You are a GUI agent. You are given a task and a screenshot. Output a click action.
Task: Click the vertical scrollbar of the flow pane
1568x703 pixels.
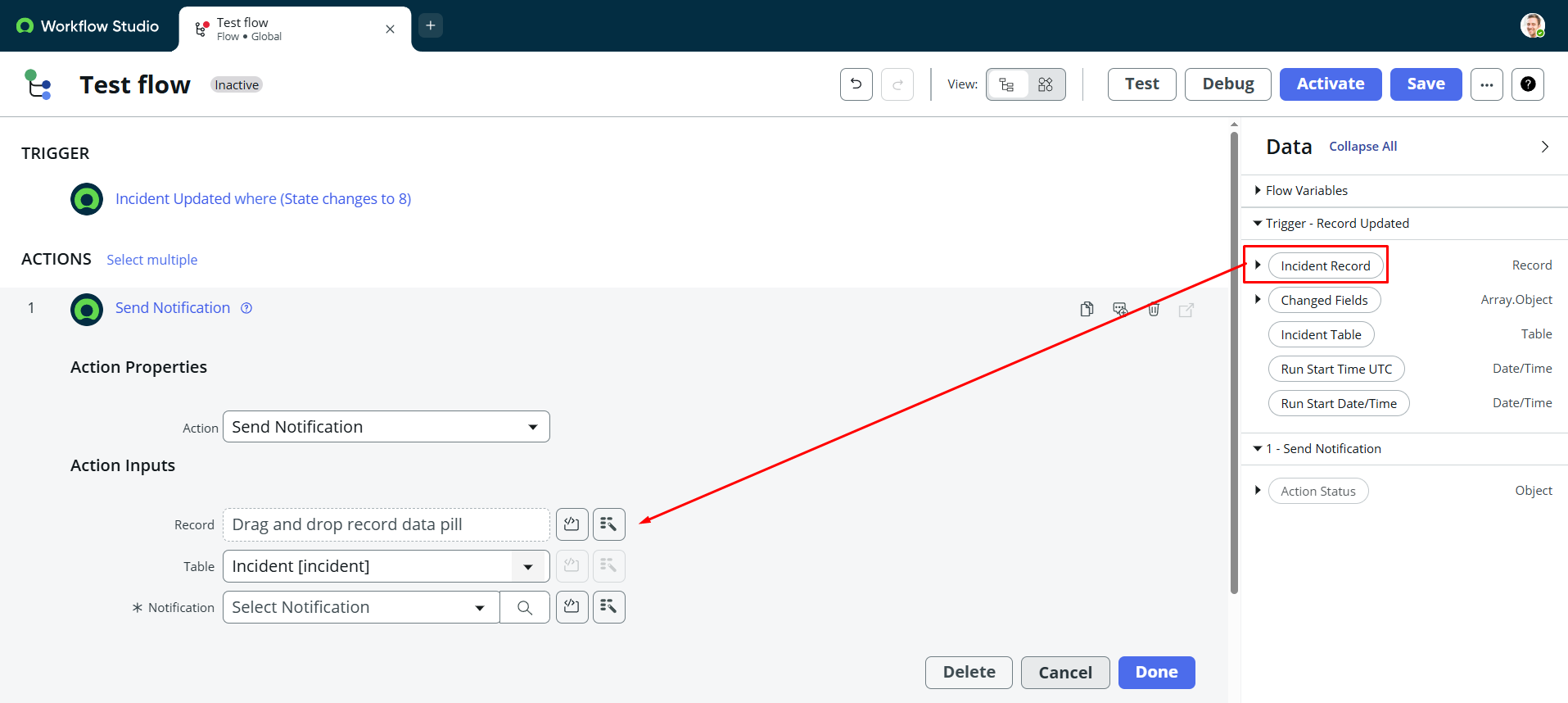point(1234,362)
